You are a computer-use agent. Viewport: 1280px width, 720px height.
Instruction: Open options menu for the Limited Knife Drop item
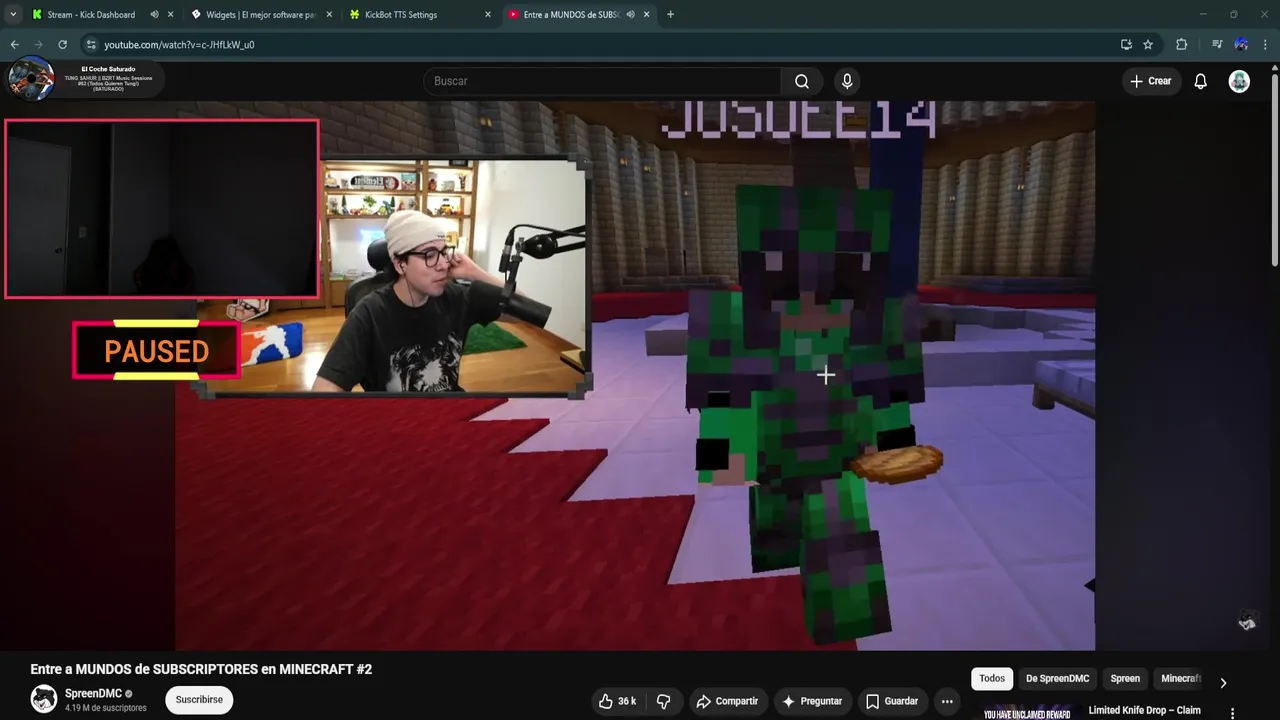coord(1232,713)
